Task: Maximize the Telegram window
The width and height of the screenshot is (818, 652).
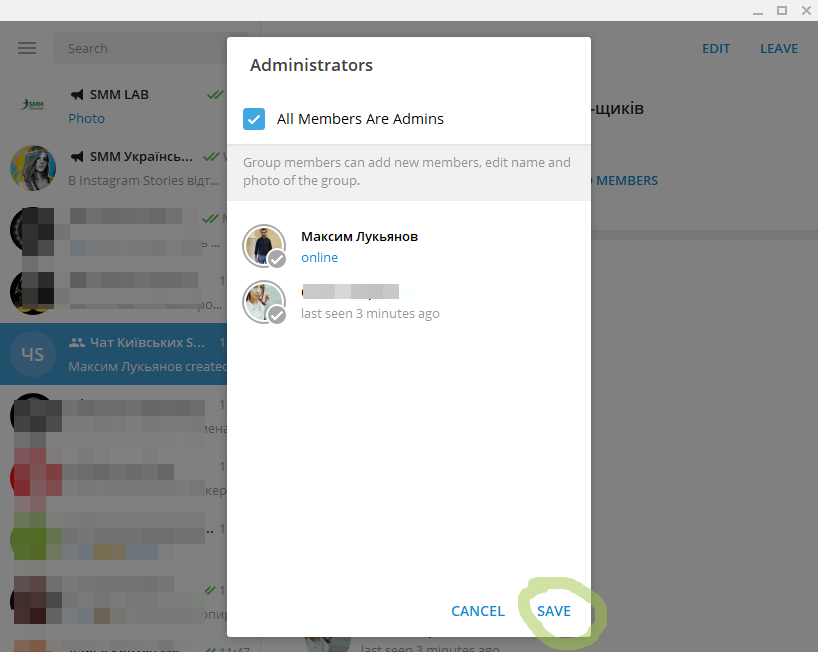Action: (781, 10)
